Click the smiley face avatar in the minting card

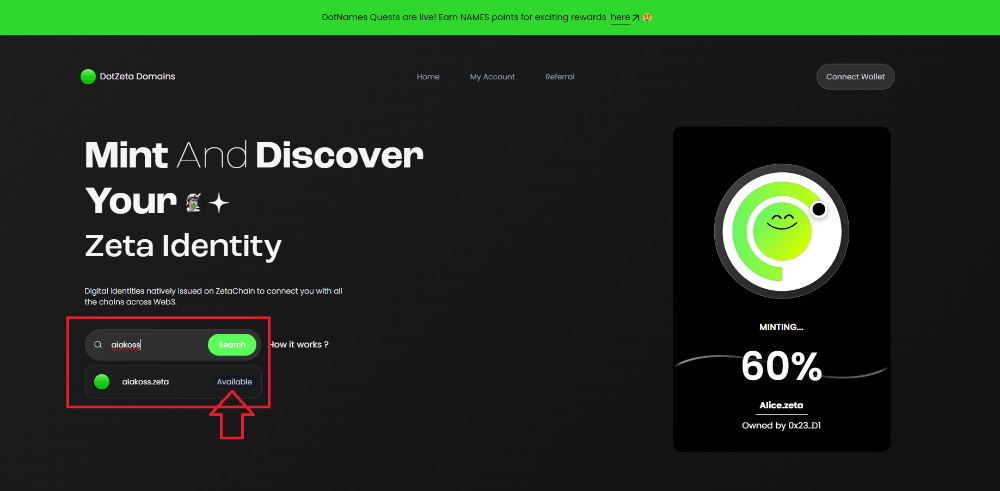pyautogui.click(x=782, y=229)
